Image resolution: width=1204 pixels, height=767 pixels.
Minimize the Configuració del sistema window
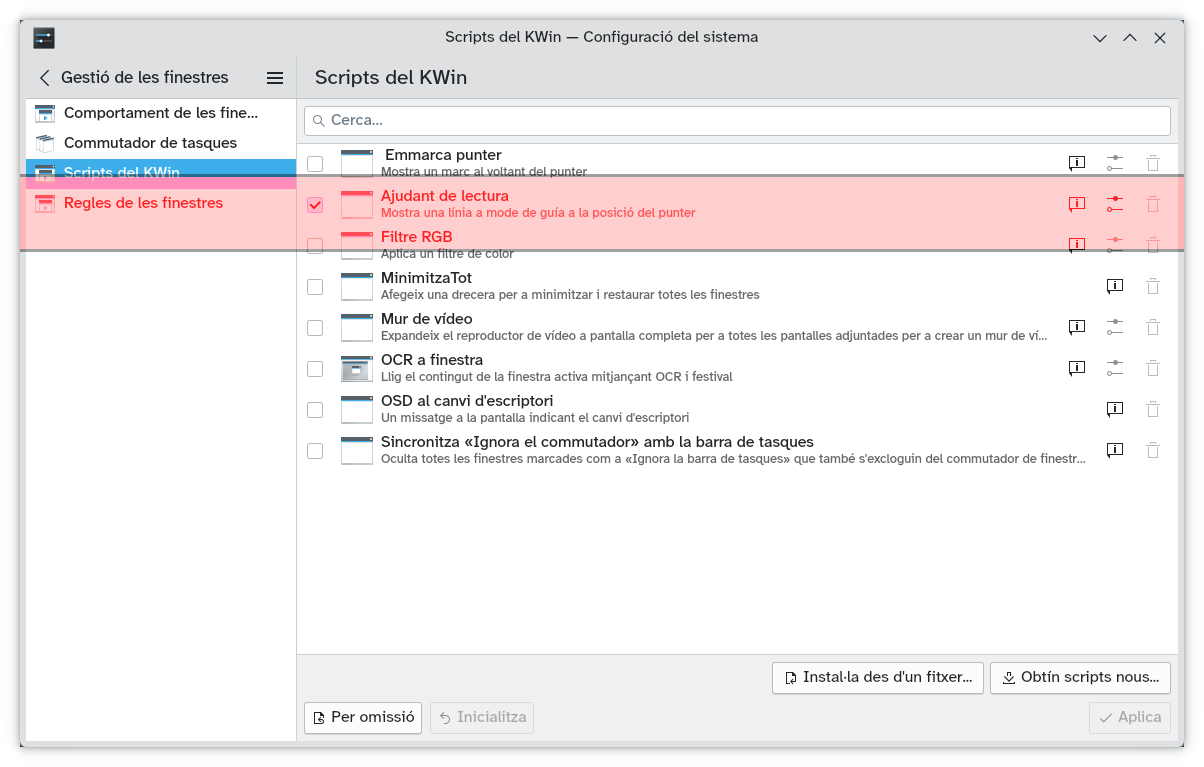pyautogui.click(x=1100, y=38)
